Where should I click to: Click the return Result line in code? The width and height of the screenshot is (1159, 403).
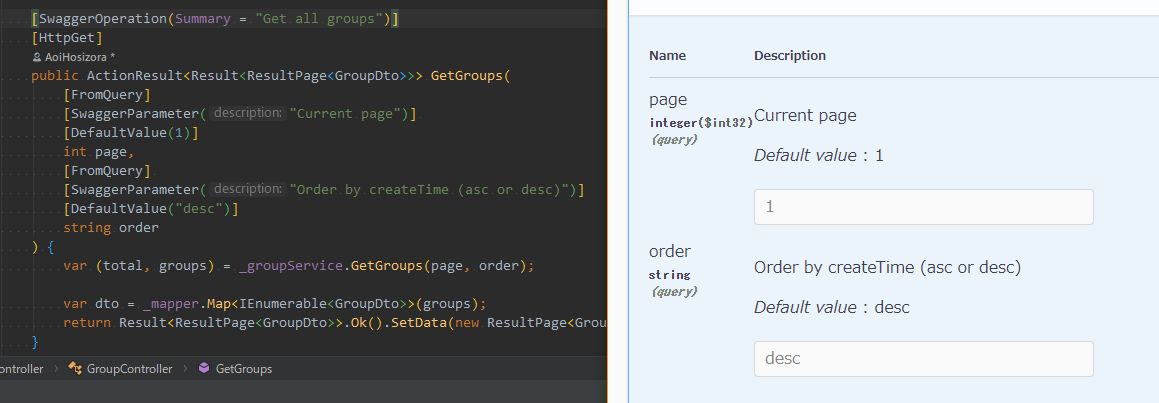pos(334,322)
